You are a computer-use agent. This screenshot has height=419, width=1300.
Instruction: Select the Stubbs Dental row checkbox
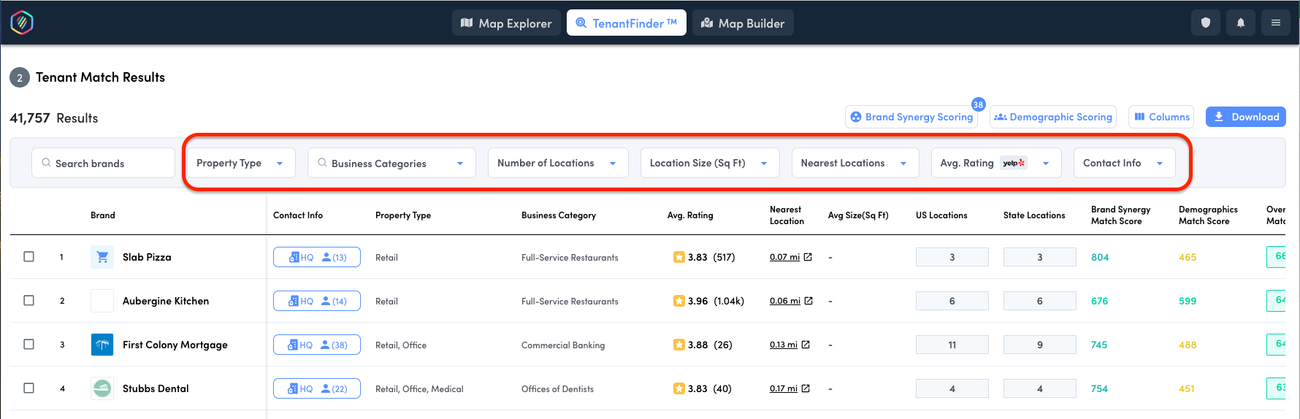point(29,388)
